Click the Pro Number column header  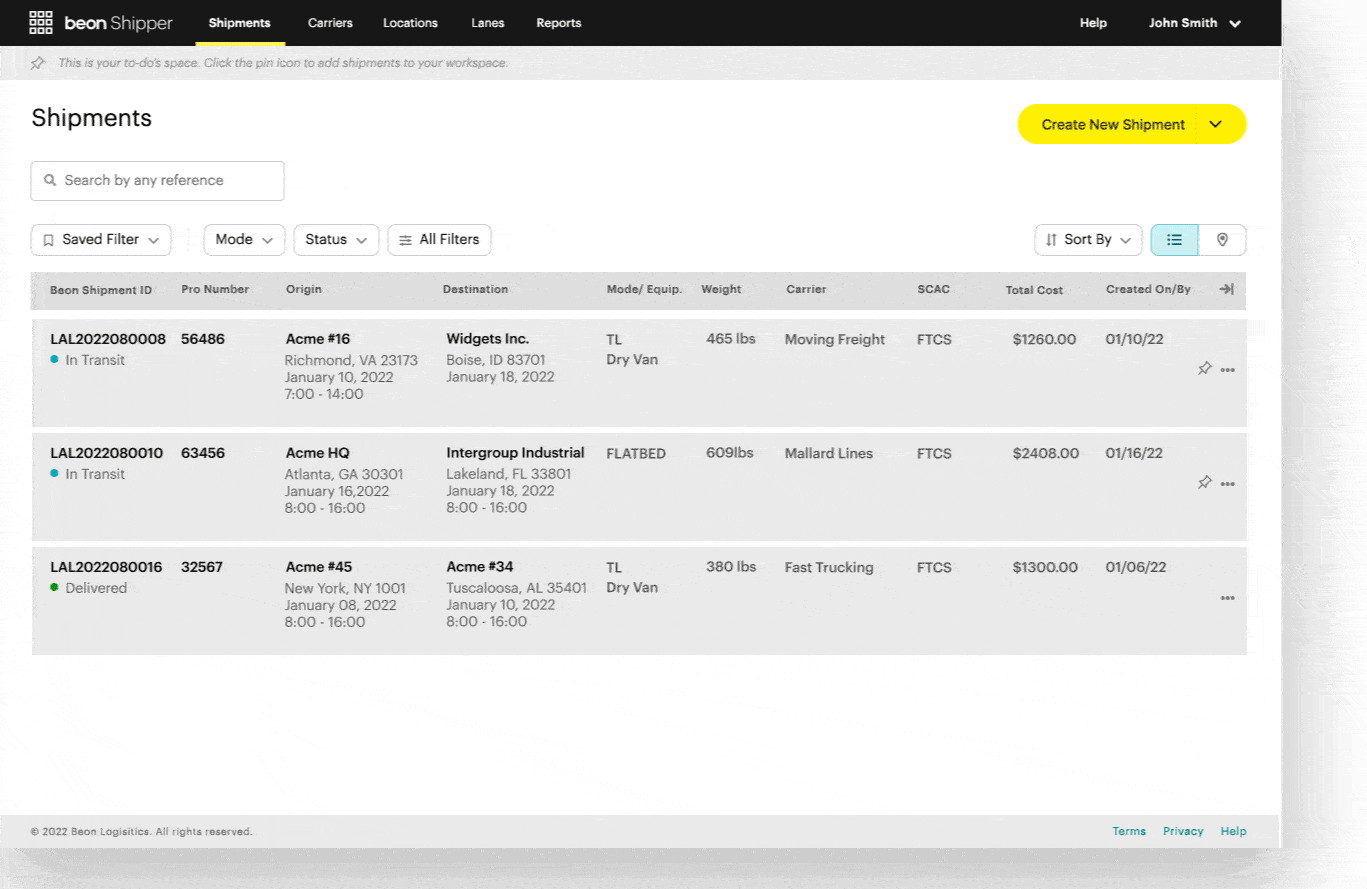215,289
